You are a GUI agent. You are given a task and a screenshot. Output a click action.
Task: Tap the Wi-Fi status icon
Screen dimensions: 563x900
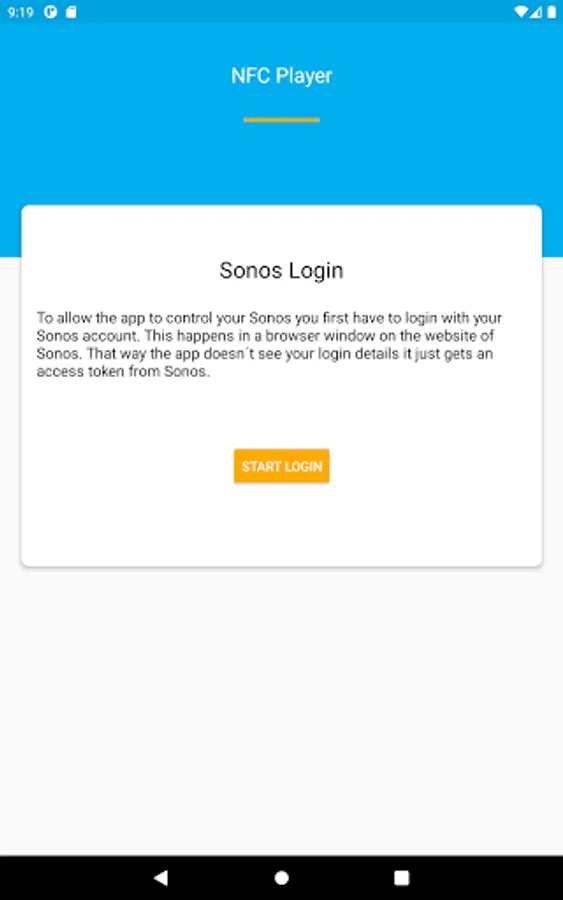[521, 12]
